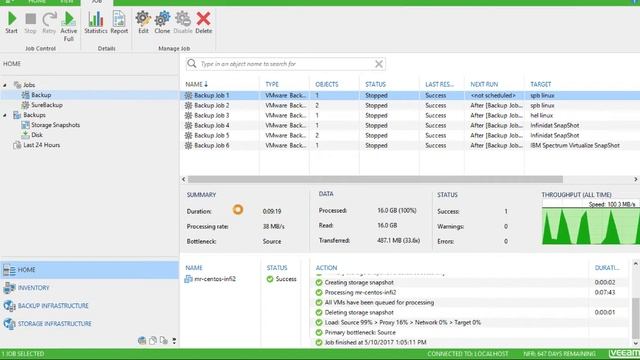Click horizontal scrollbar left arrow
The image size is (640, 360).
[x=183, y=179]
